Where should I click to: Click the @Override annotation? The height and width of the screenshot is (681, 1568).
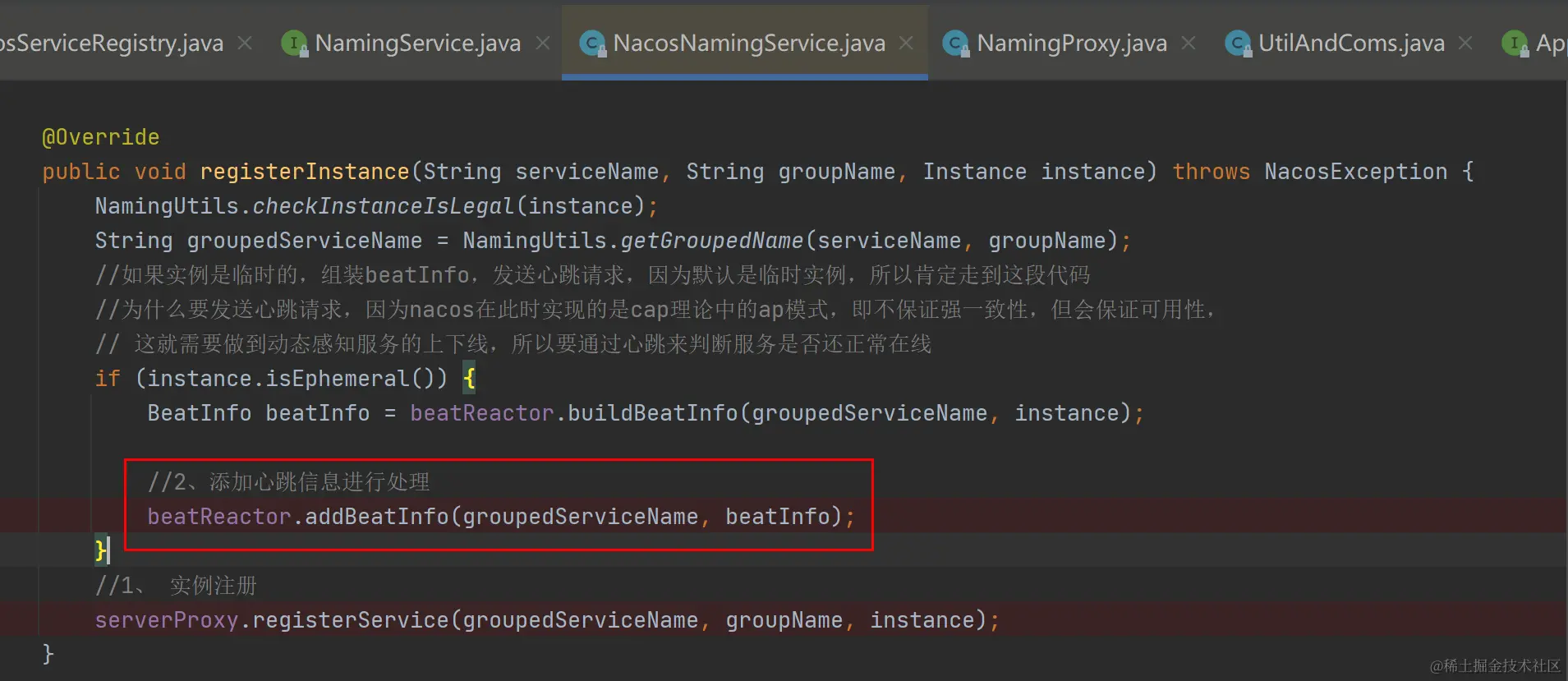pos(101,137)
